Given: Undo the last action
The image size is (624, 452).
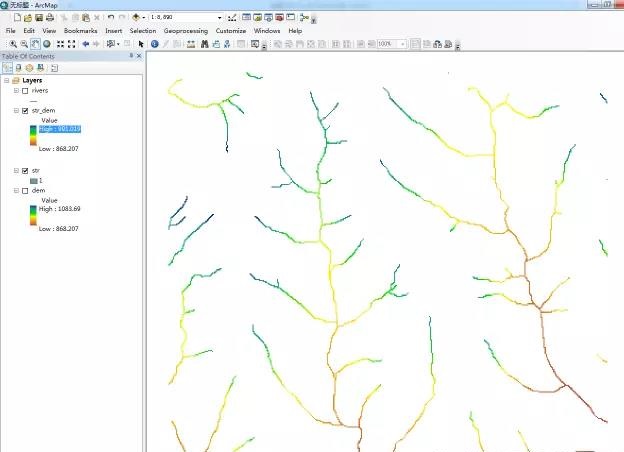Looking at the screenshot, I should tap(111, 18).
